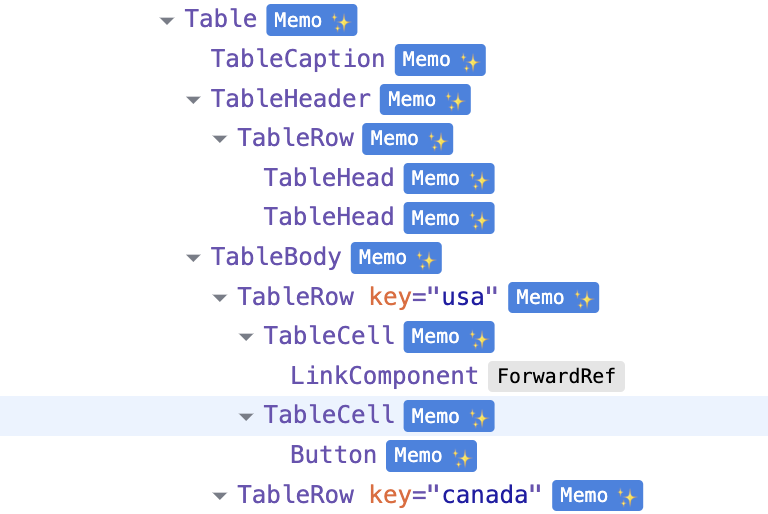Select the TableCaption component
768x514 pixels.
coord(297,60)
